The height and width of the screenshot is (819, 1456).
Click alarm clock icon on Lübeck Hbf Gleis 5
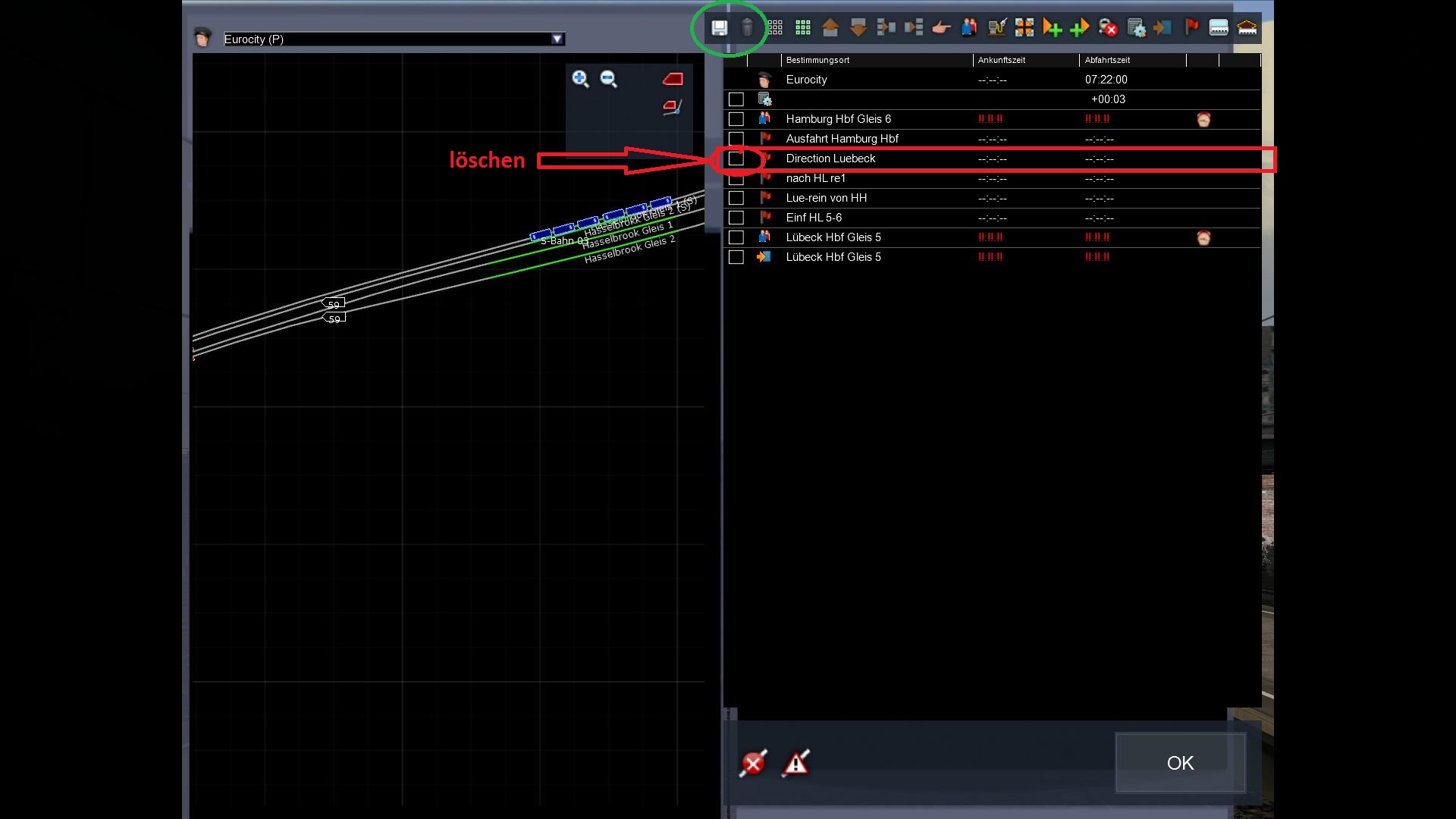(x=1203, y=238)
